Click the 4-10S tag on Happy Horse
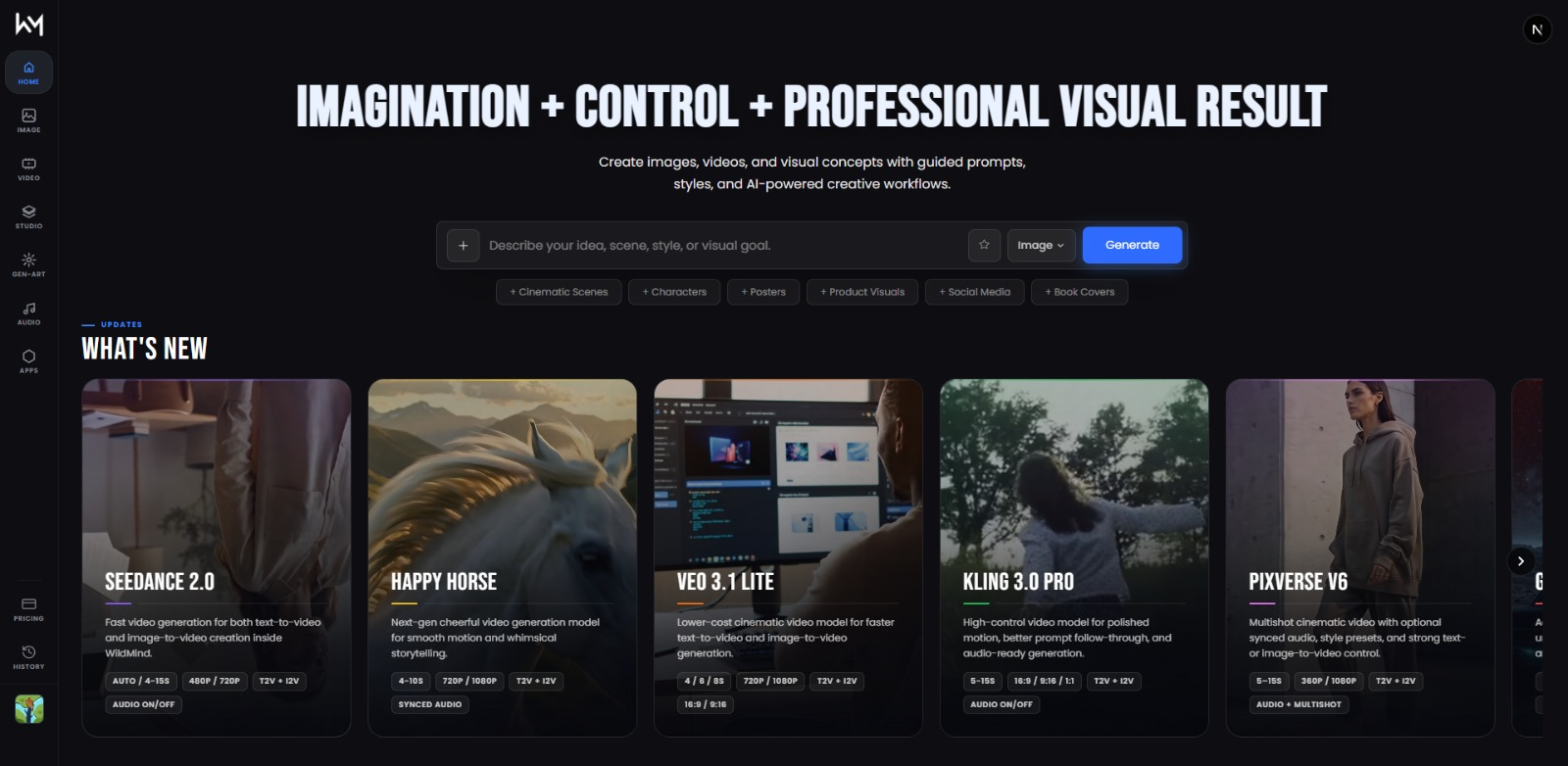1568x766 pixels. [411, 681]
